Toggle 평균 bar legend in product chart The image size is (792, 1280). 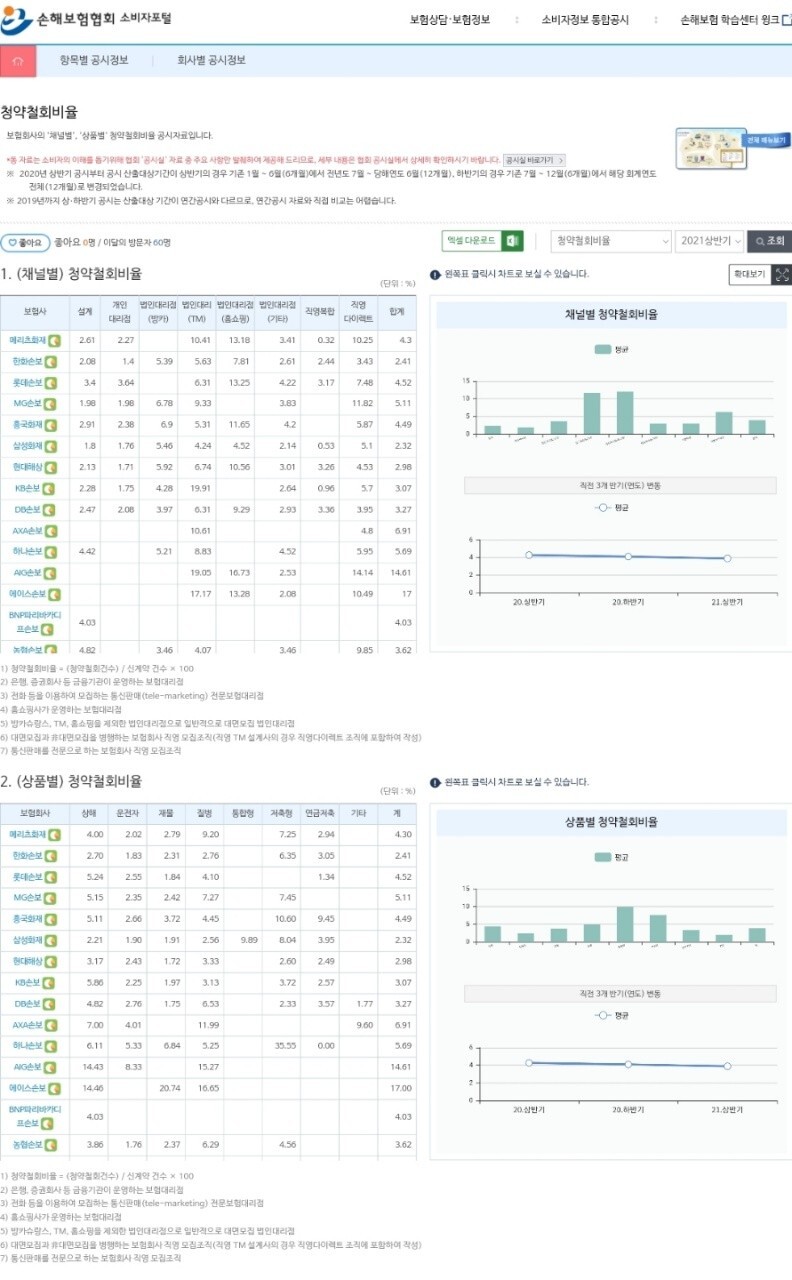611,857
